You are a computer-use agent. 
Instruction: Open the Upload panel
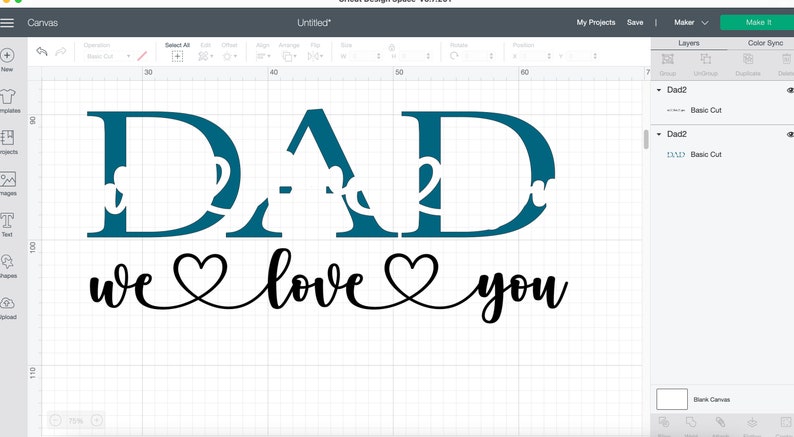pyautogui.click(x=8, y=308)
